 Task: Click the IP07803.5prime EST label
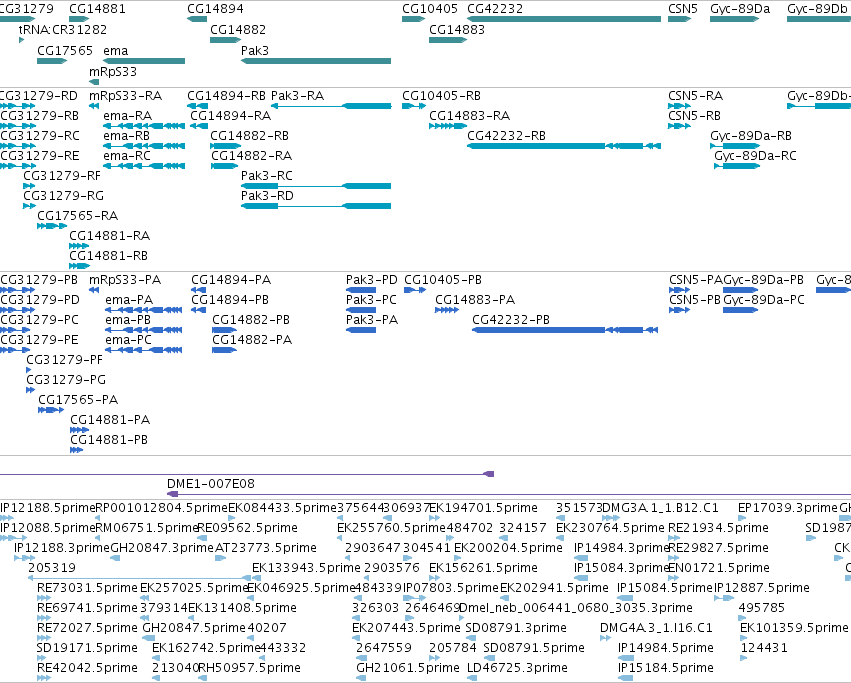click(450, 588)
